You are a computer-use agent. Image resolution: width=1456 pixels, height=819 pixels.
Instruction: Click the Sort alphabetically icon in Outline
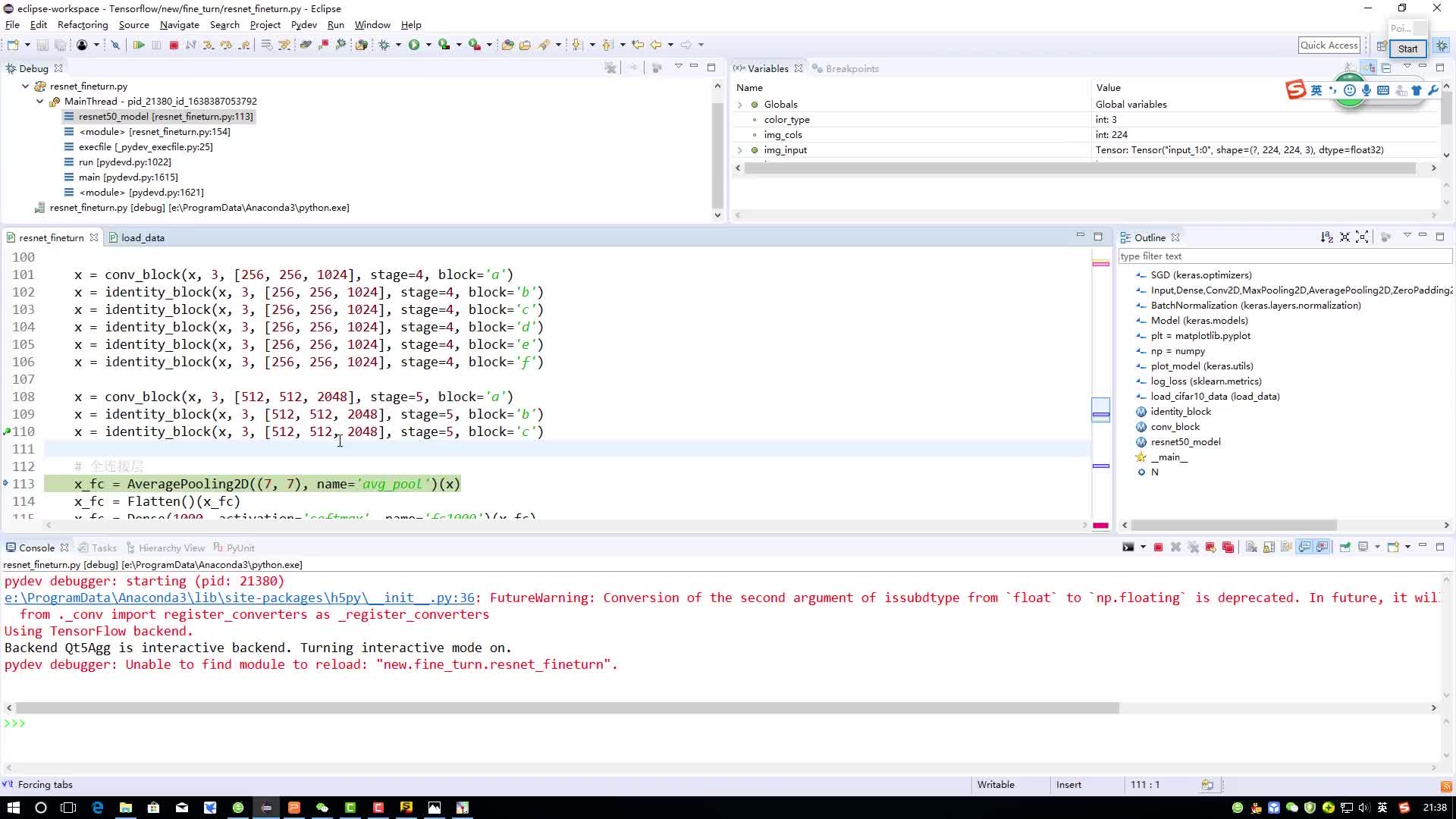(x=1326, y=237)
